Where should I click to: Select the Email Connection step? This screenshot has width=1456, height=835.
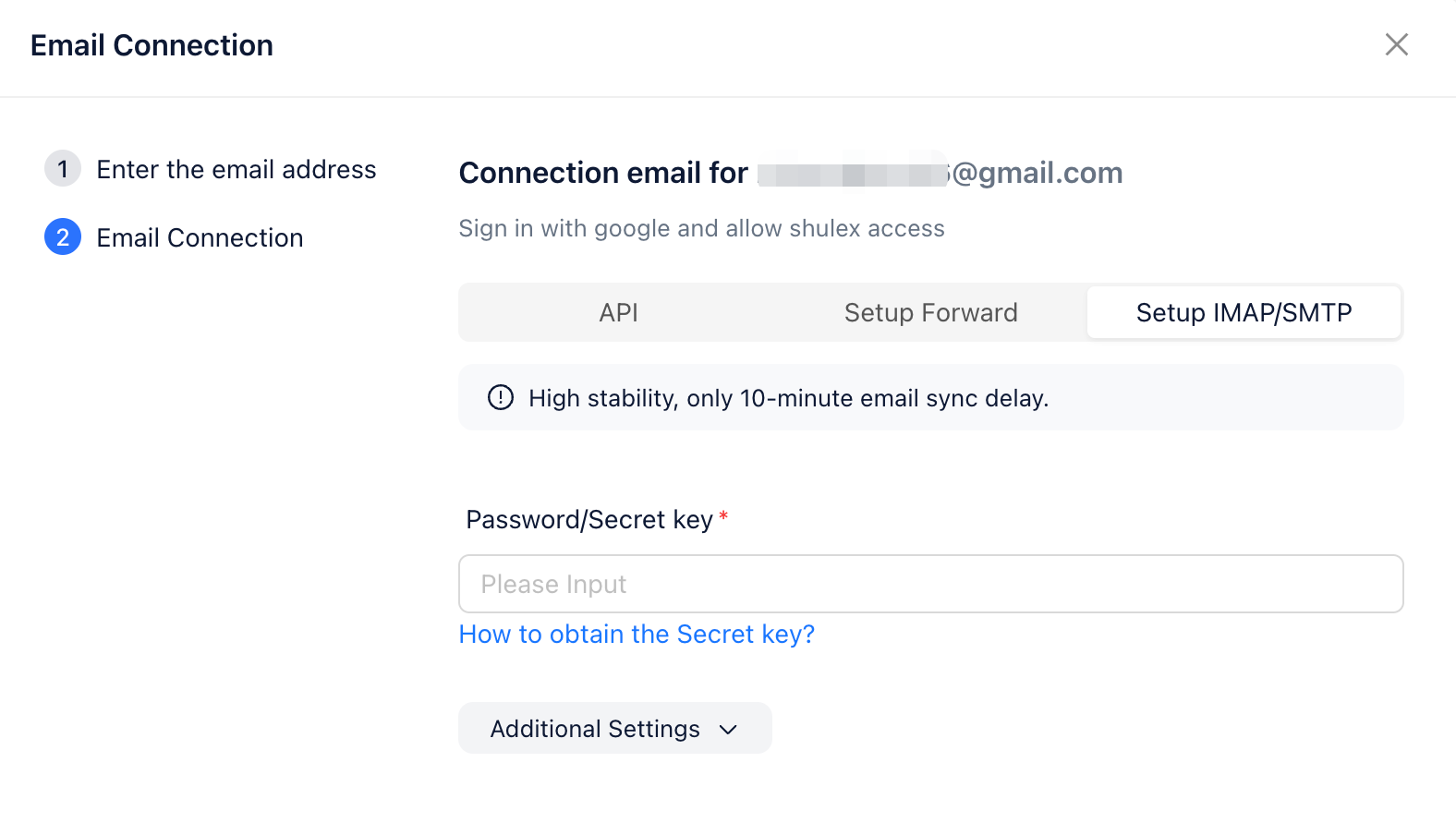(200, 237)
